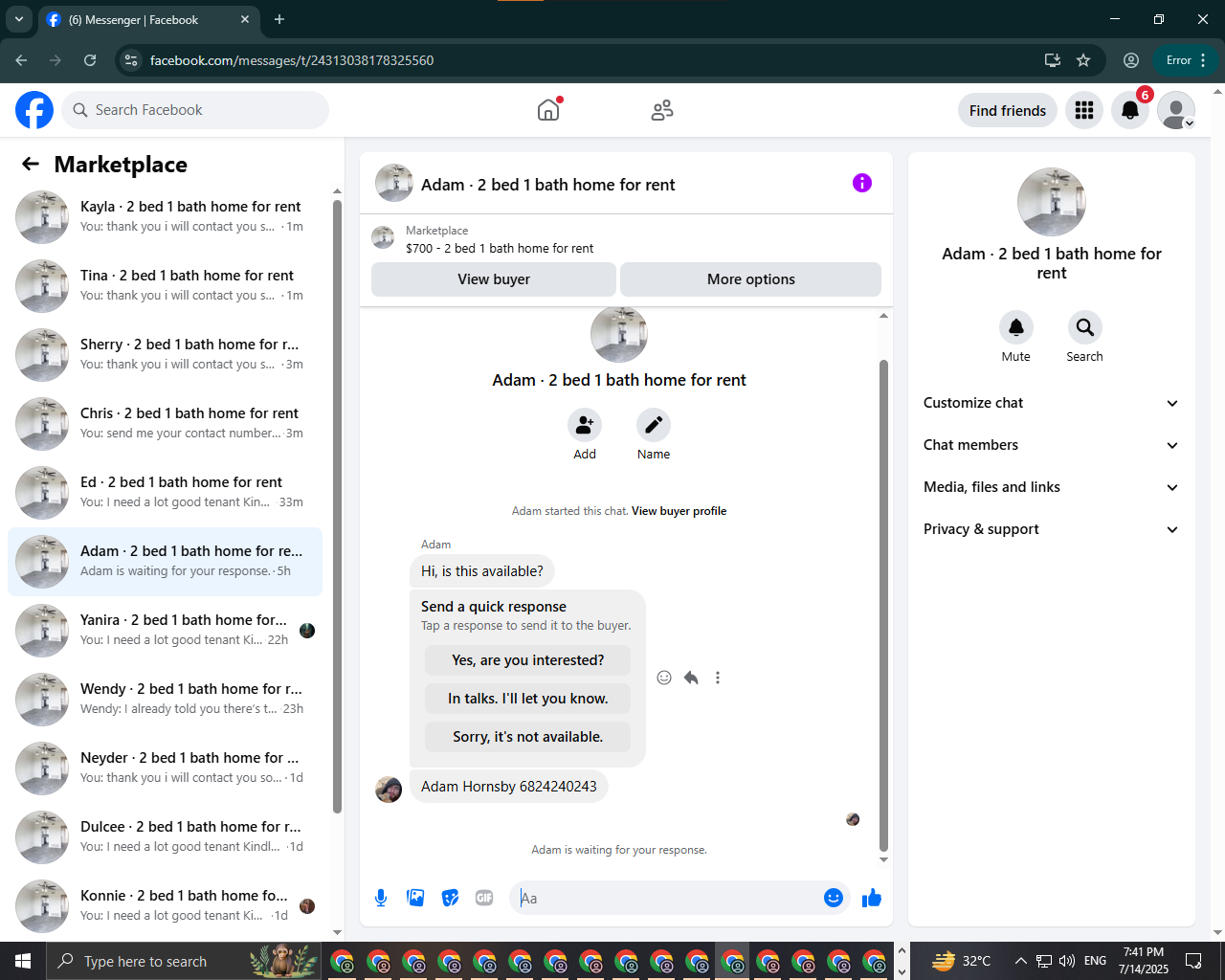This screenshot has width=1225, height=980.
Task: Click the Search Facebook field
Action: click(195, 110)
